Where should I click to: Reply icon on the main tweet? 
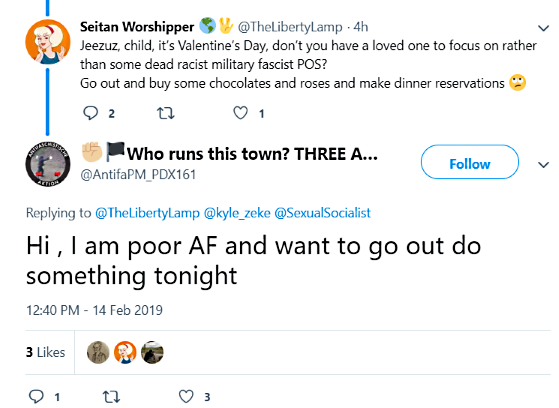pos(36,396)
